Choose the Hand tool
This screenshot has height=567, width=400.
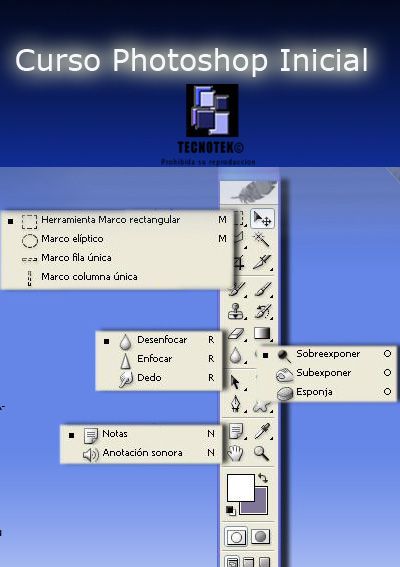[235, 453]
